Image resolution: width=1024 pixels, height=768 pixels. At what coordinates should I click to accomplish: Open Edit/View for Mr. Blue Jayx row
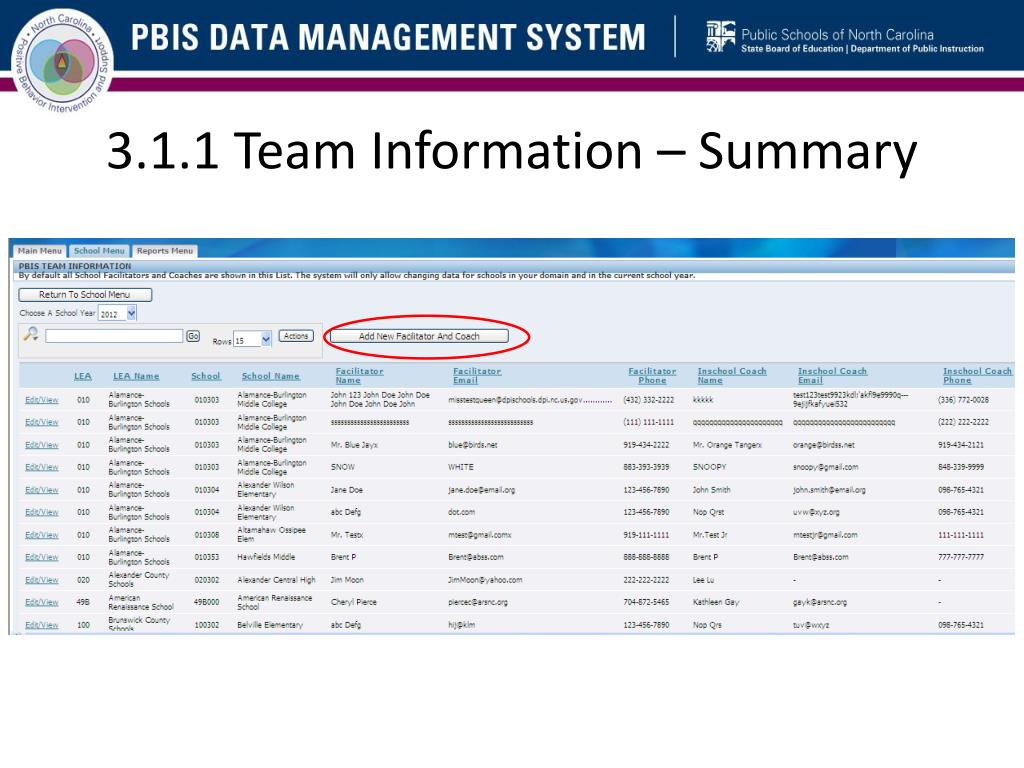[x=42, y=445]
